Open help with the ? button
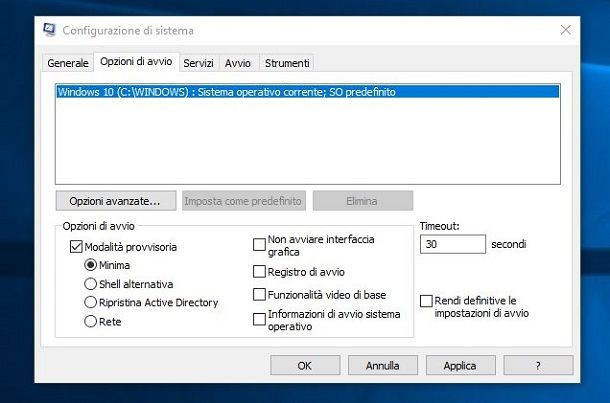The image size is (610, 403). pos(538,365)
